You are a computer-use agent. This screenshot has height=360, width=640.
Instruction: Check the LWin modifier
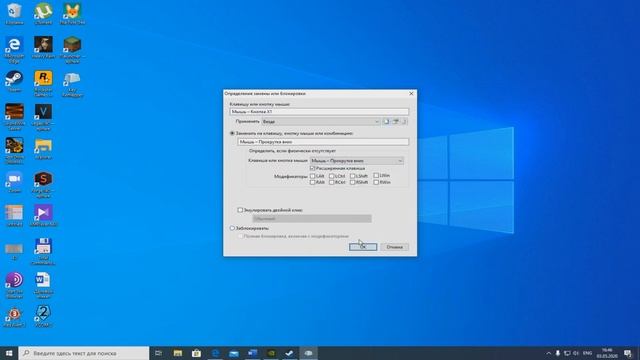click(x=376, y=176)
